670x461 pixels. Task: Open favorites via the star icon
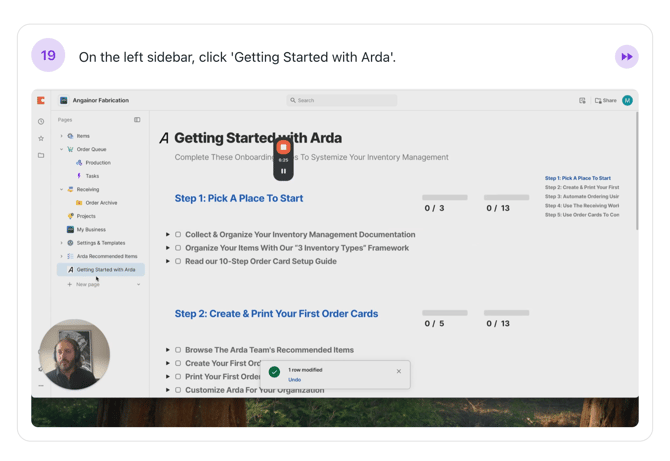(41, 138)
